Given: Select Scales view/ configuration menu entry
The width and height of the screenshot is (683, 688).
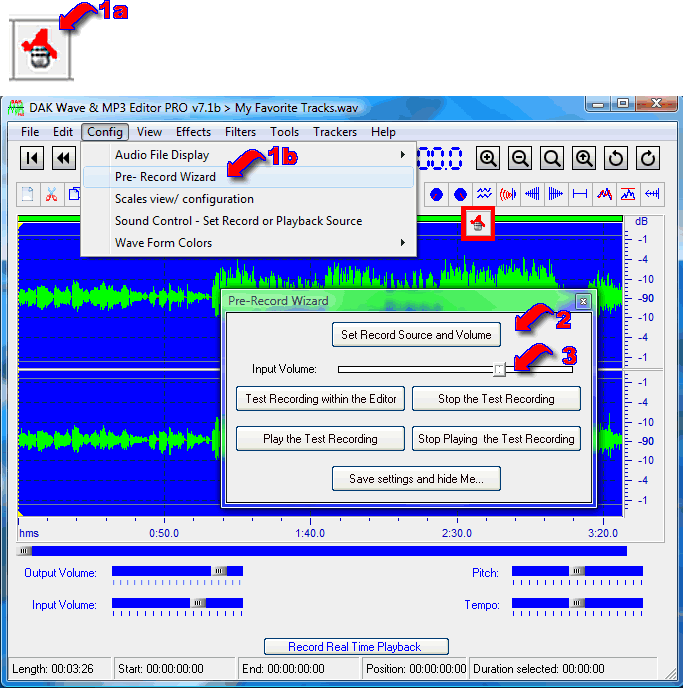Looking at the screenshot, I should 248,199.
